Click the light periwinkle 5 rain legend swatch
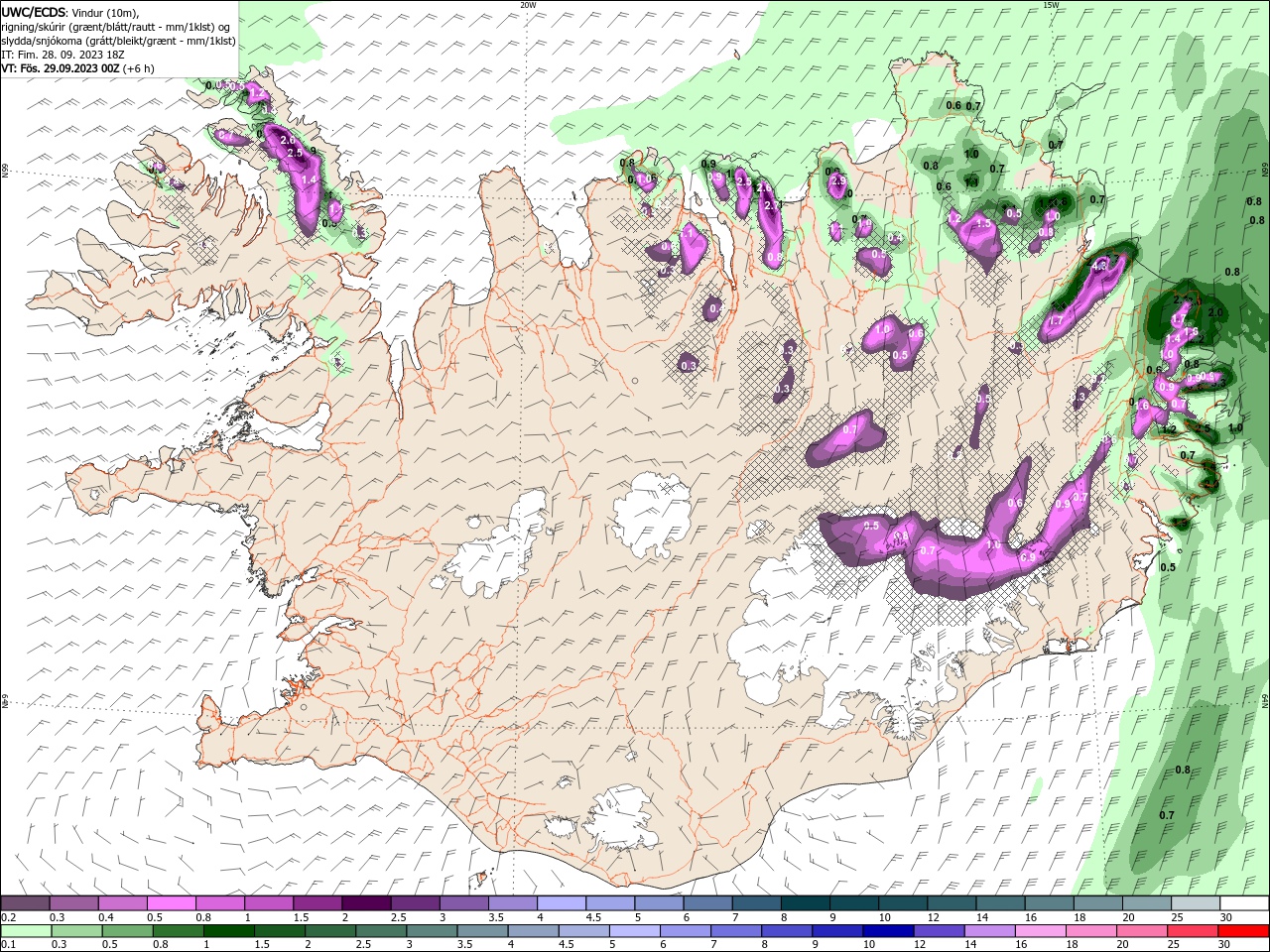 click(x=633, y=931)
